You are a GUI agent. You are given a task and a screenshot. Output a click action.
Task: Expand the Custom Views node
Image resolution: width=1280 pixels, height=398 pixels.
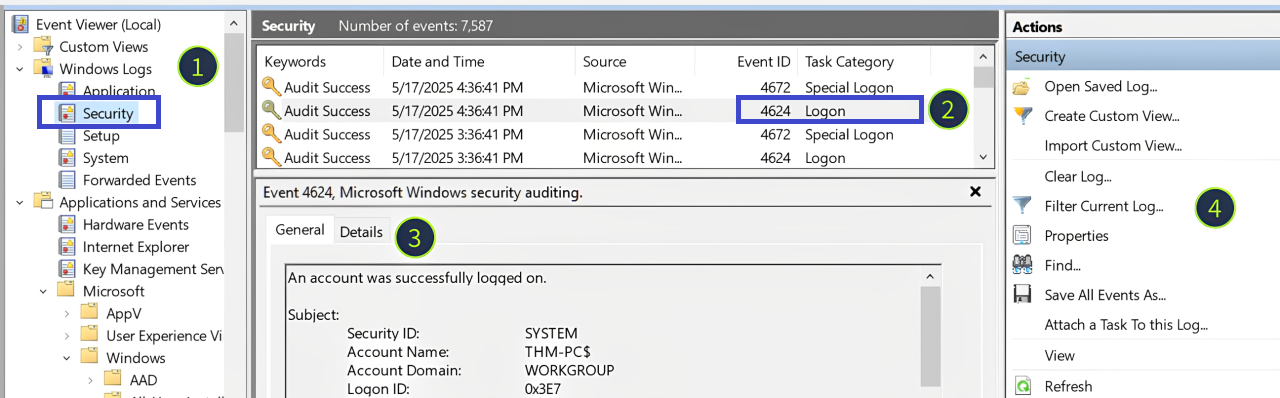pos(21,47)
